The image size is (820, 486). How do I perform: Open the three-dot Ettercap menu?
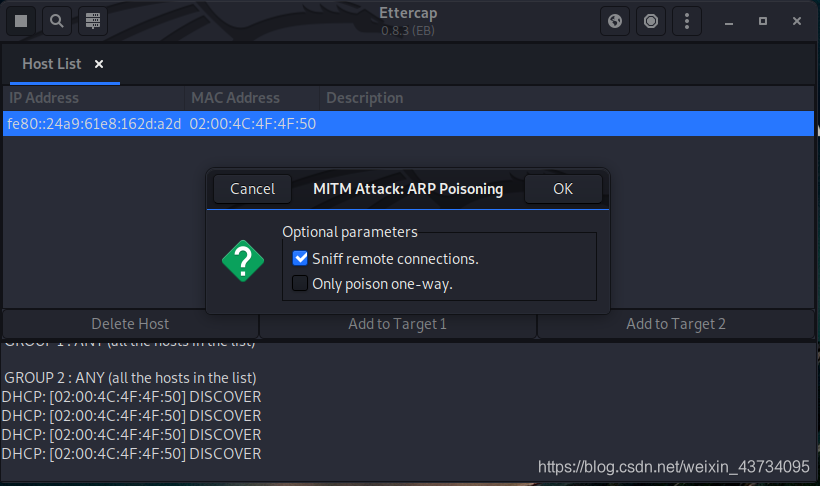[x=686, y=20]
